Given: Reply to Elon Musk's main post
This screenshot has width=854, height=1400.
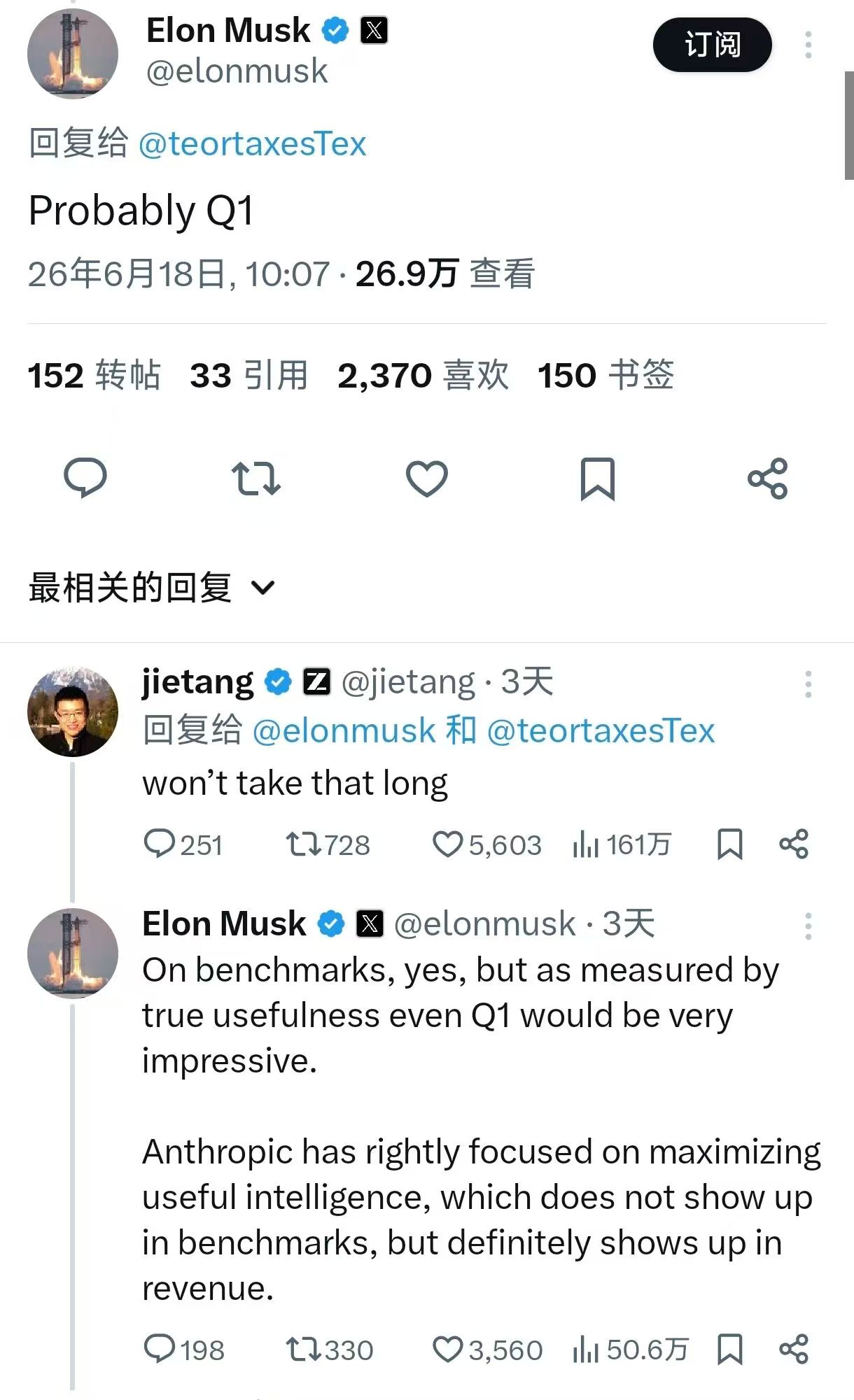Looking at the screenshot, I should [85, 479].
